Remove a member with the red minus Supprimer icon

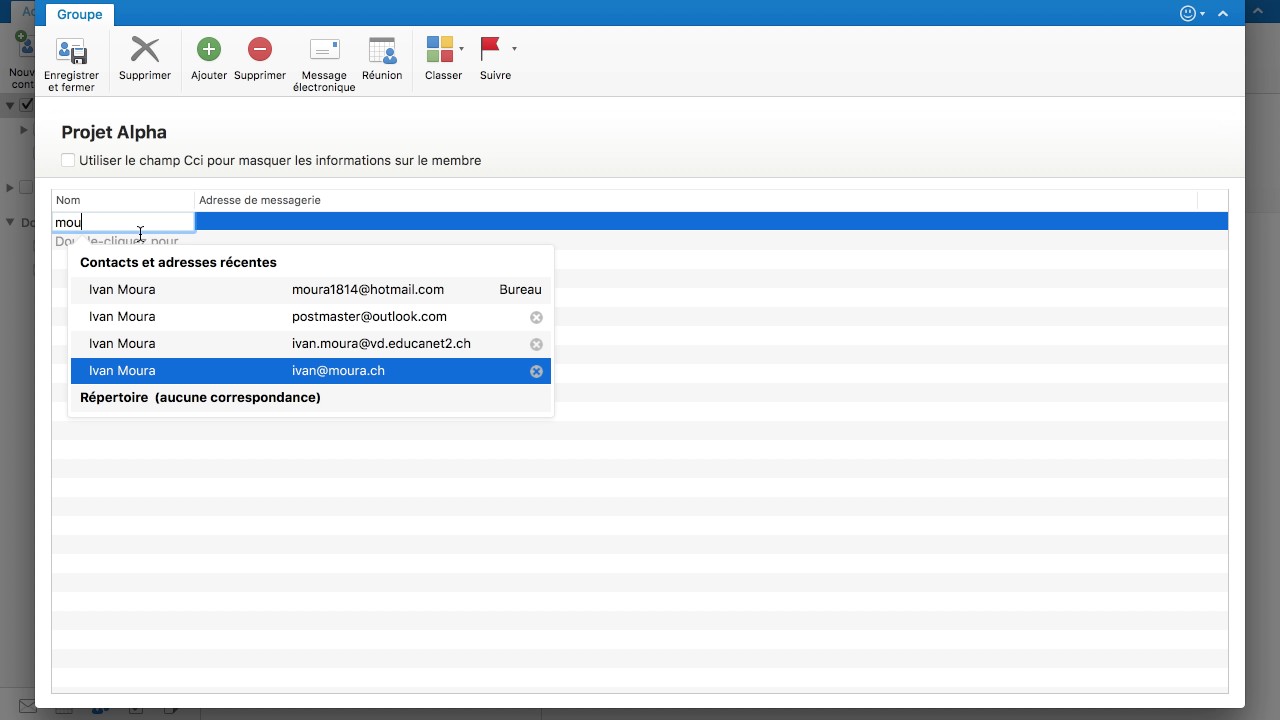click(x=260, y=49)
